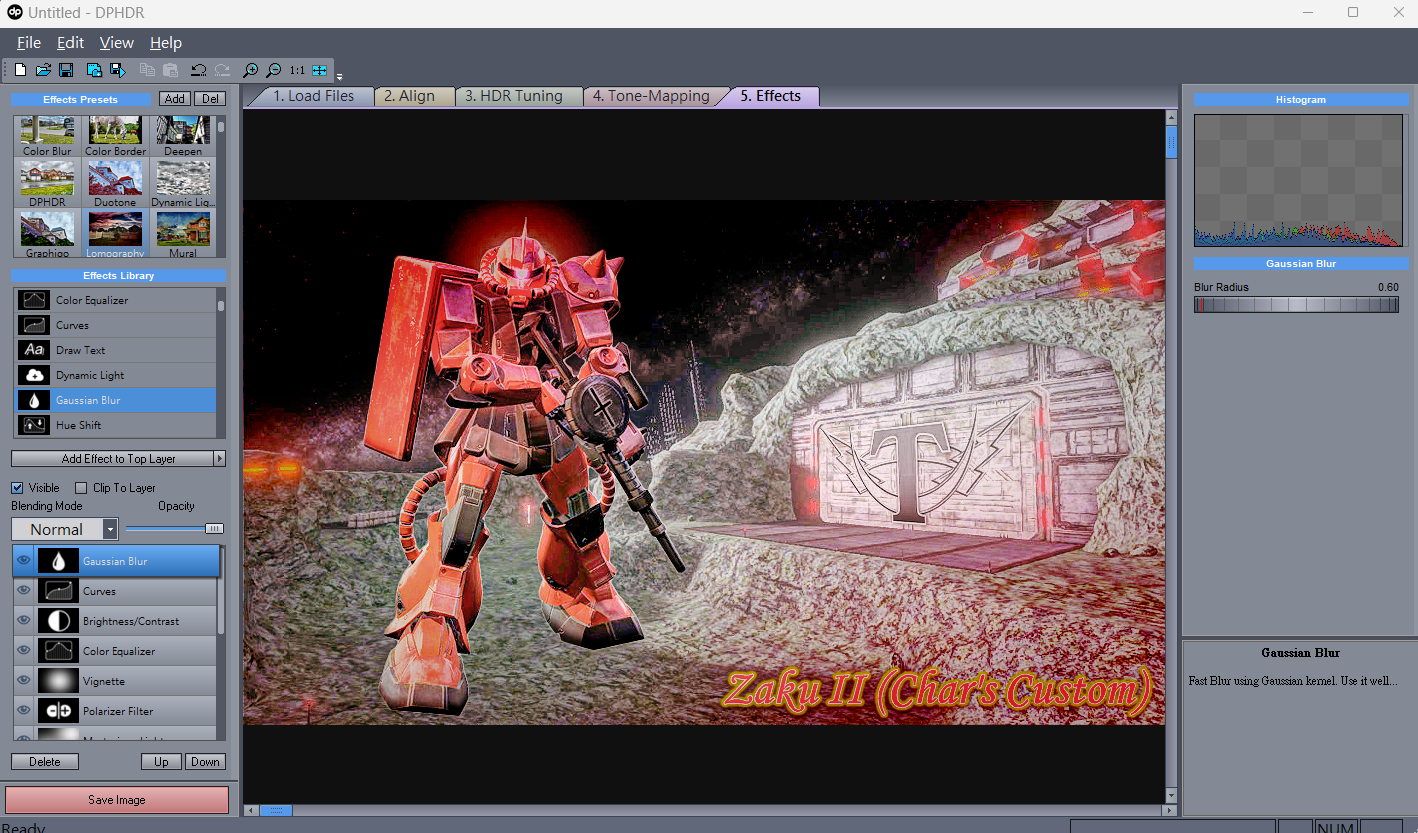Uncheck the Visible checkbox
This screenshot has width=1418, height=833.
(x=17, y=488)
